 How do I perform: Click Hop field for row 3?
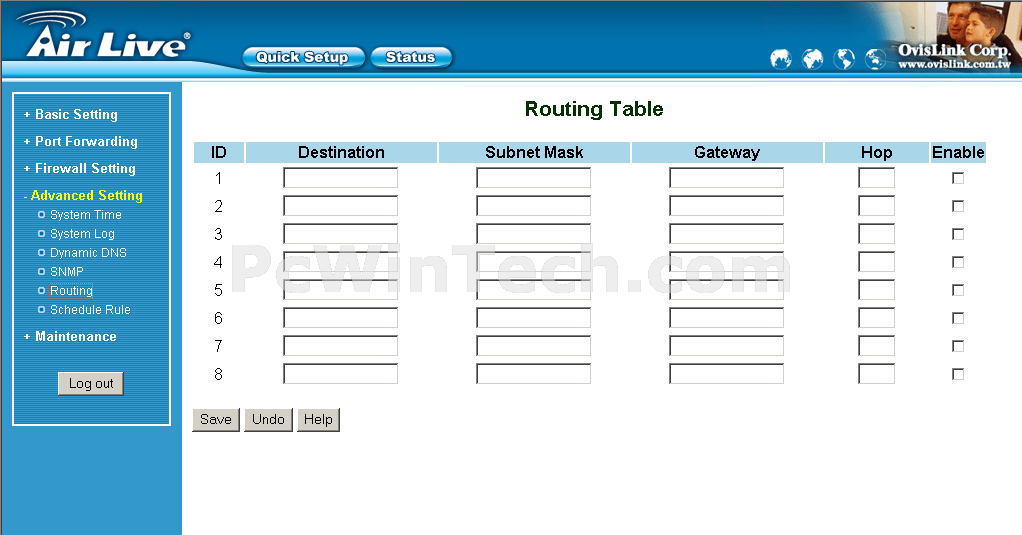pyautogui.click(x=876, y=234)
